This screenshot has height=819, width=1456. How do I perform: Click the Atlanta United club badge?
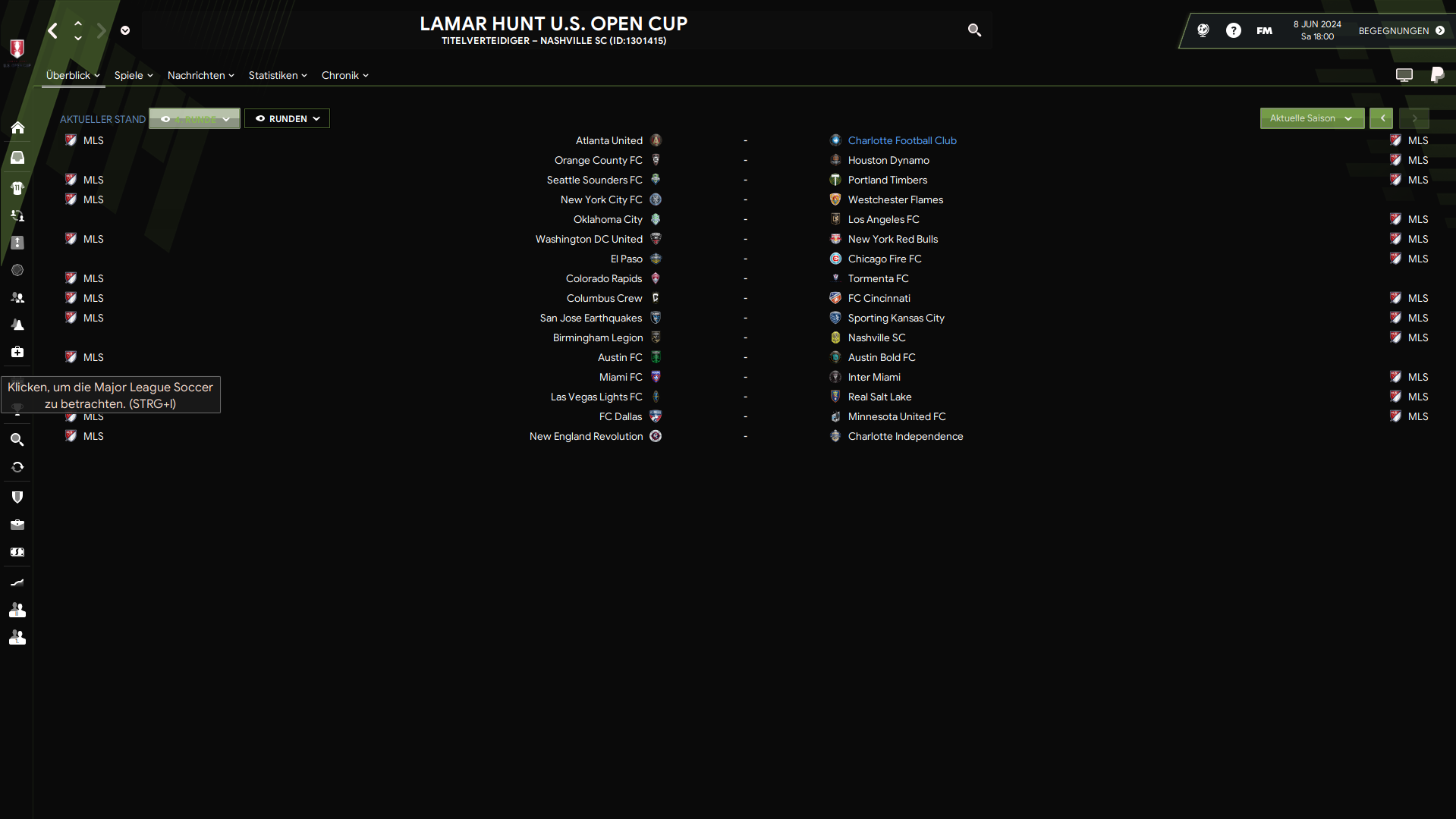pos(656,140)
